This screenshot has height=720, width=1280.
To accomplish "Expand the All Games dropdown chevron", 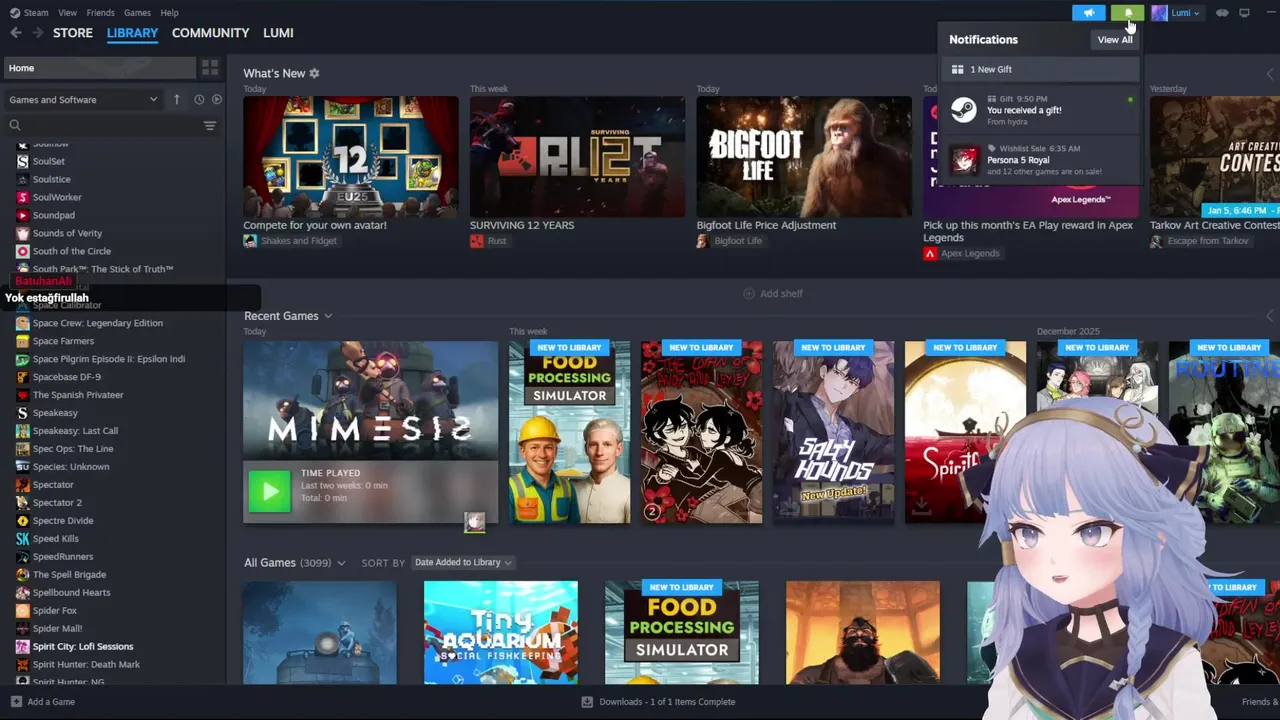I will (x=341, y=563).
